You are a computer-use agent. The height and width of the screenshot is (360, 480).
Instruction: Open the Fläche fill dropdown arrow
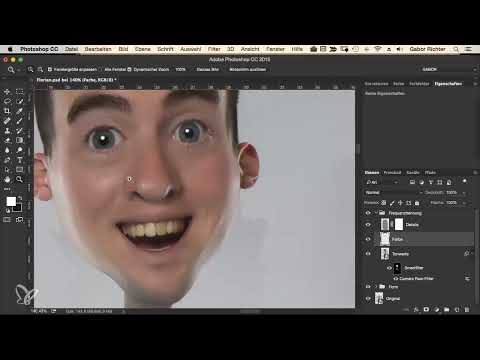(464, 203)
